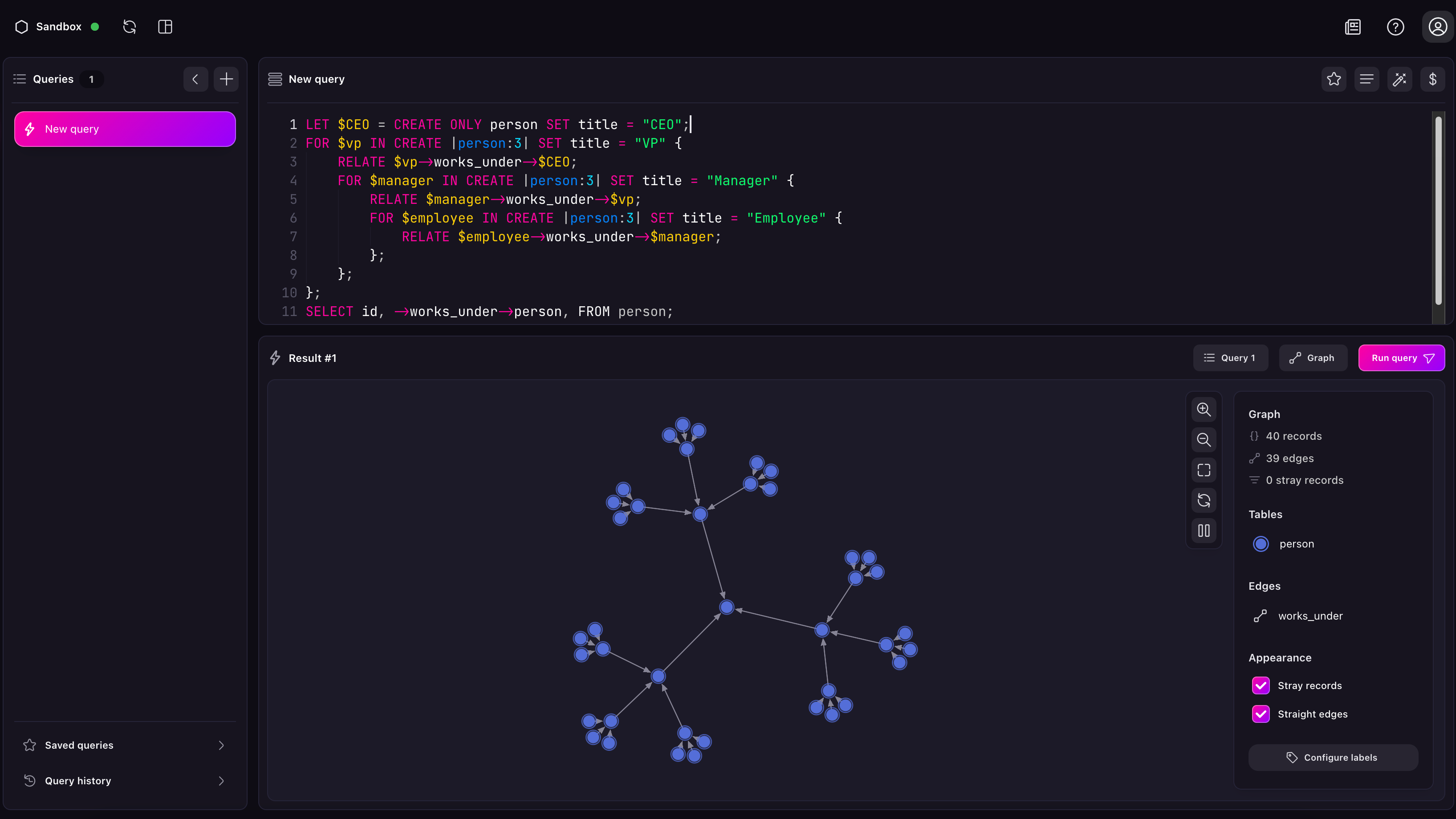Save query to favorites with star icon

(1334, 79)
